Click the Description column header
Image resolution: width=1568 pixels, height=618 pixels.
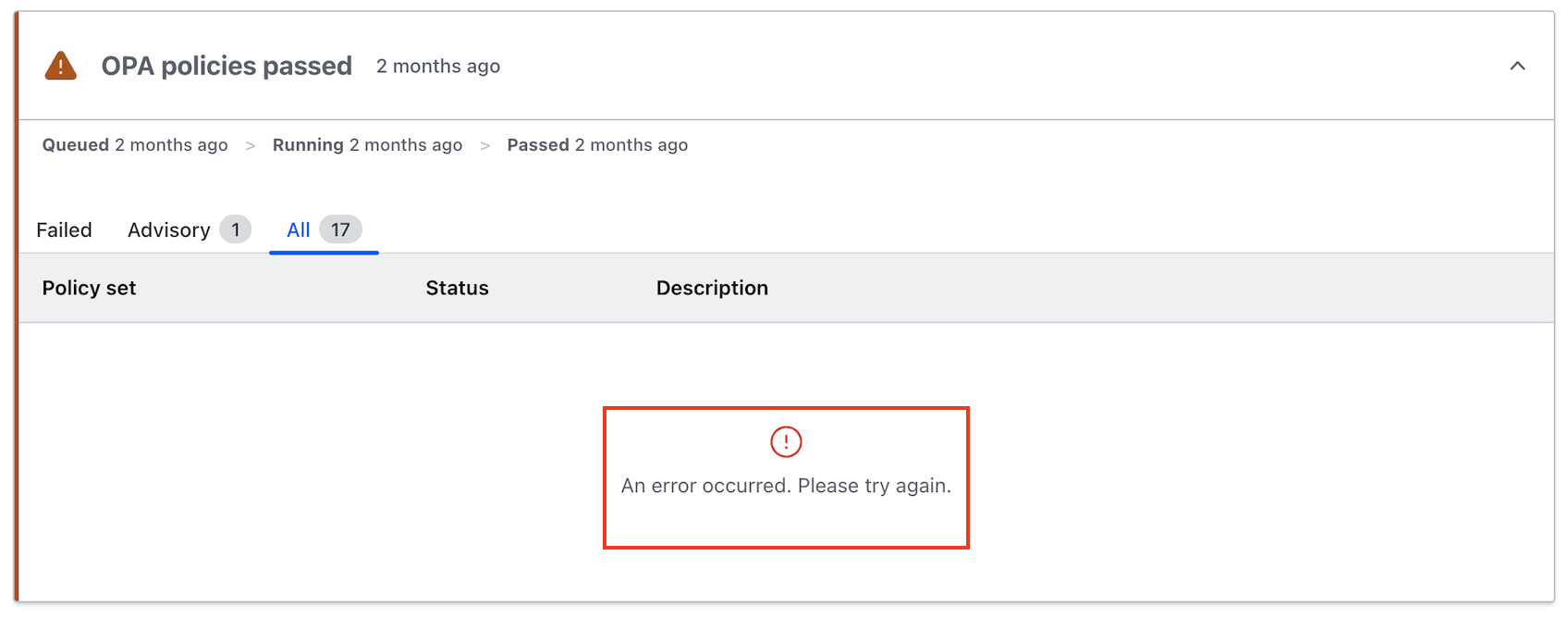[712, 288]
